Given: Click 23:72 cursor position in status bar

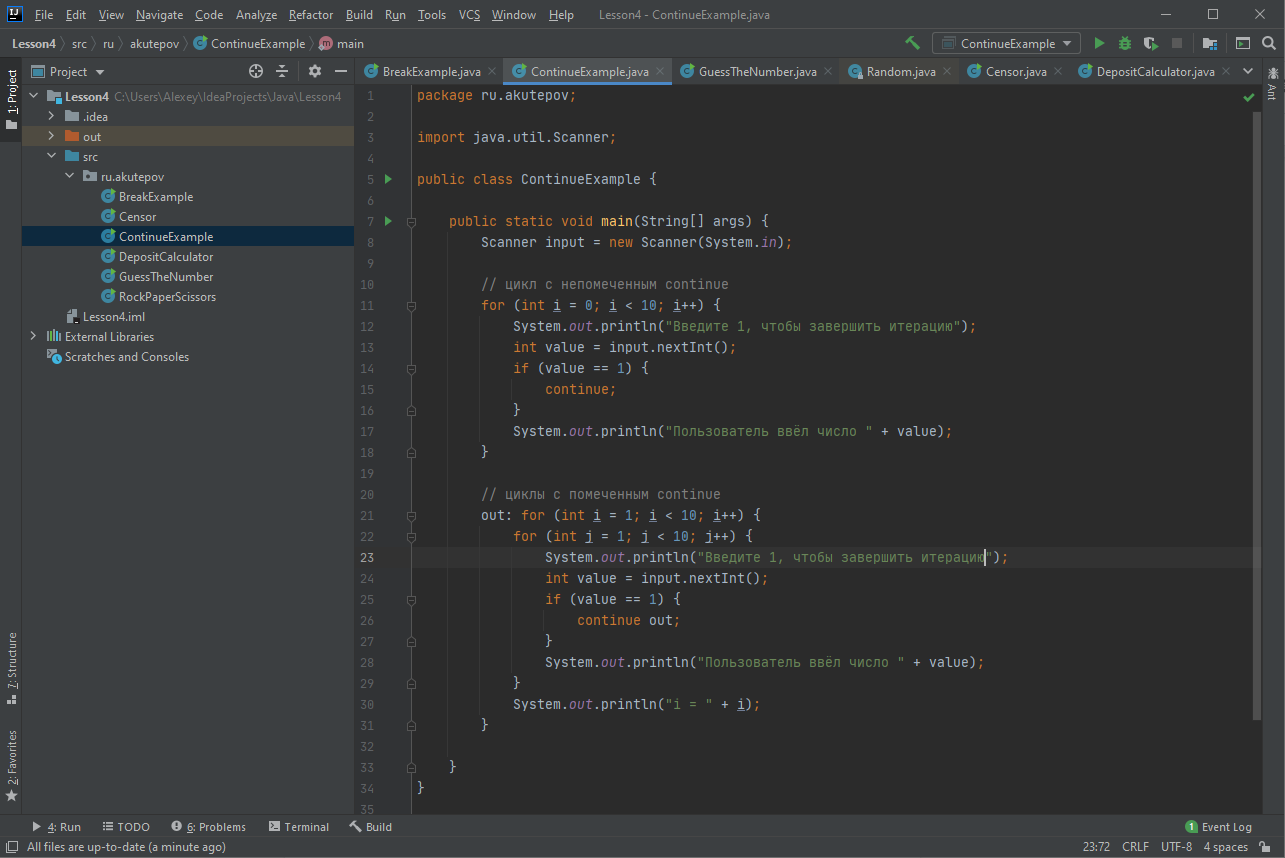Looking at the screenshot, I should pos(1097,847).
